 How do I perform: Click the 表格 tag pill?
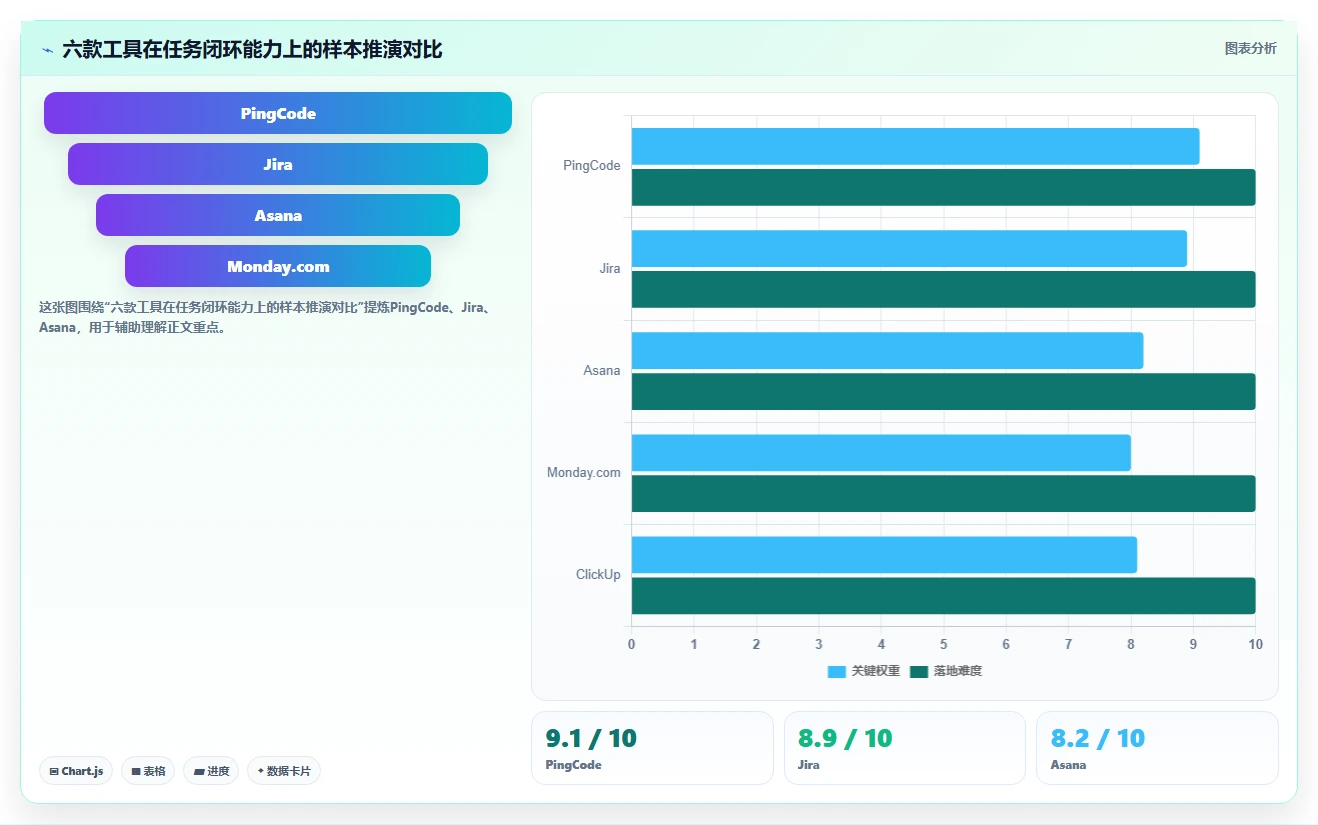coord(148,771)
